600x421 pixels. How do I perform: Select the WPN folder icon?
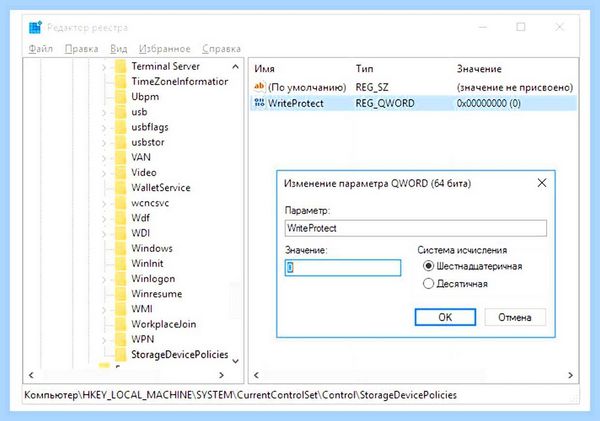tap(121, 339)
